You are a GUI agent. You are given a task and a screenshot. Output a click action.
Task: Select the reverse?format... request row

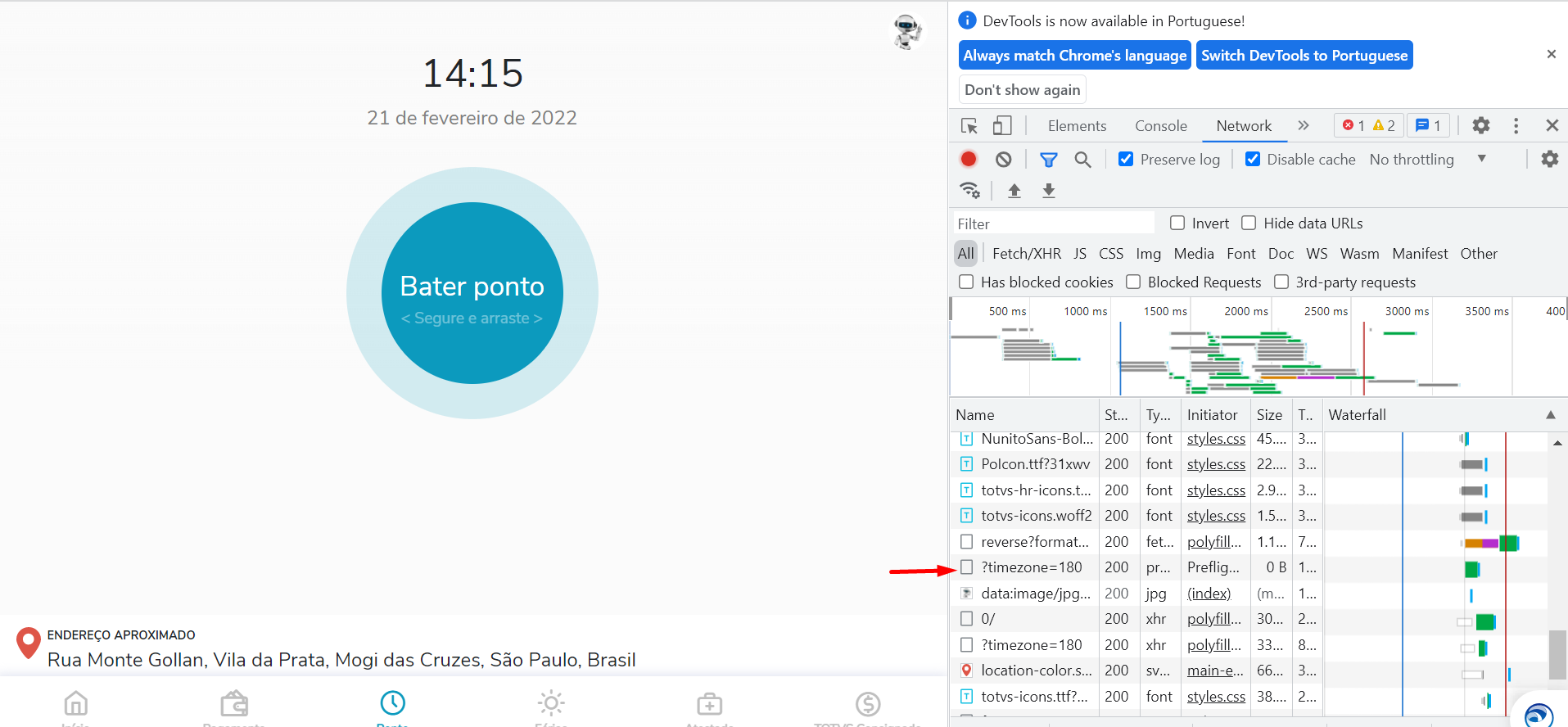[1248, 542]
